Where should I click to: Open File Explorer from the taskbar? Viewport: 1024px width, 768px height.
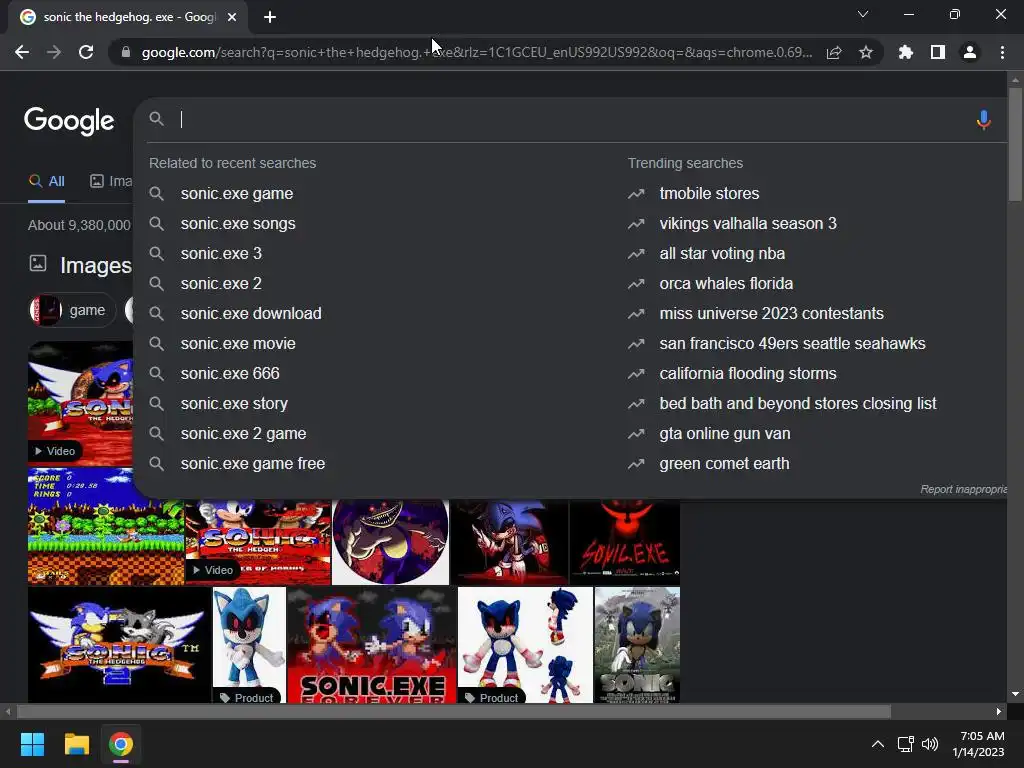[76, 744]
